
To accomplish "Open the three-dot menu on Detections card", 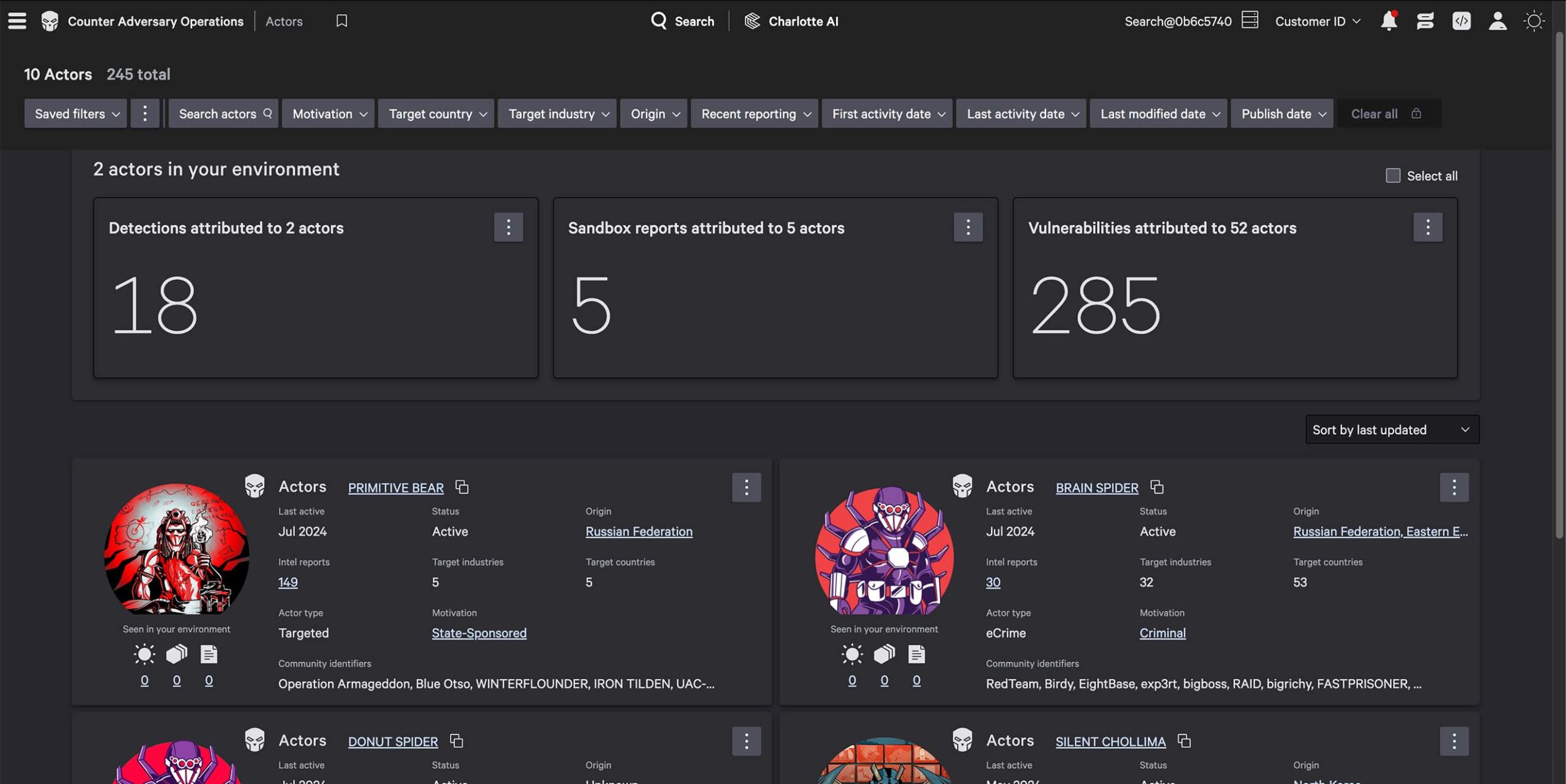I will (508, 227).
